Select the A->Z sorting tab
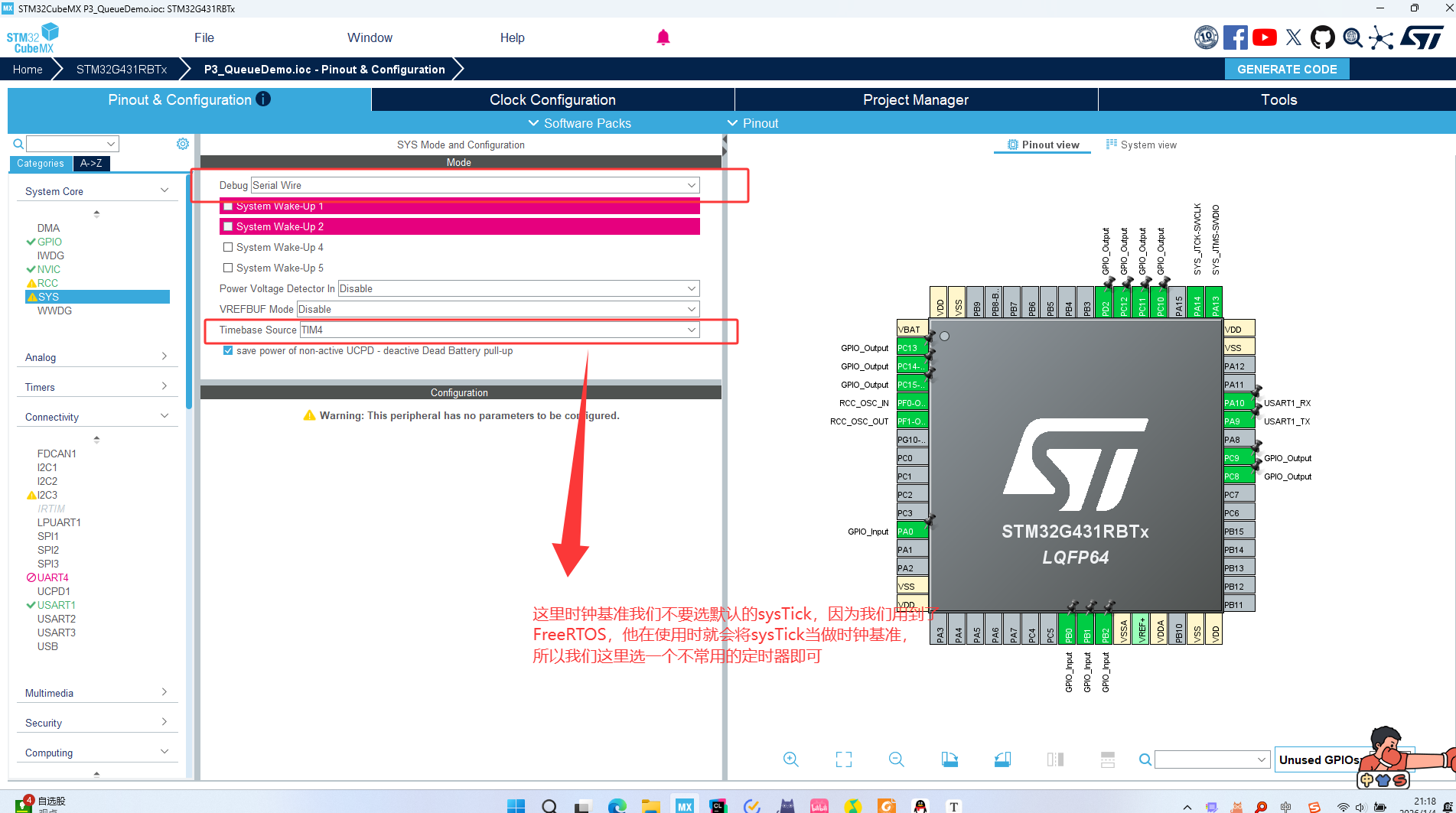 tap(91, 163)
